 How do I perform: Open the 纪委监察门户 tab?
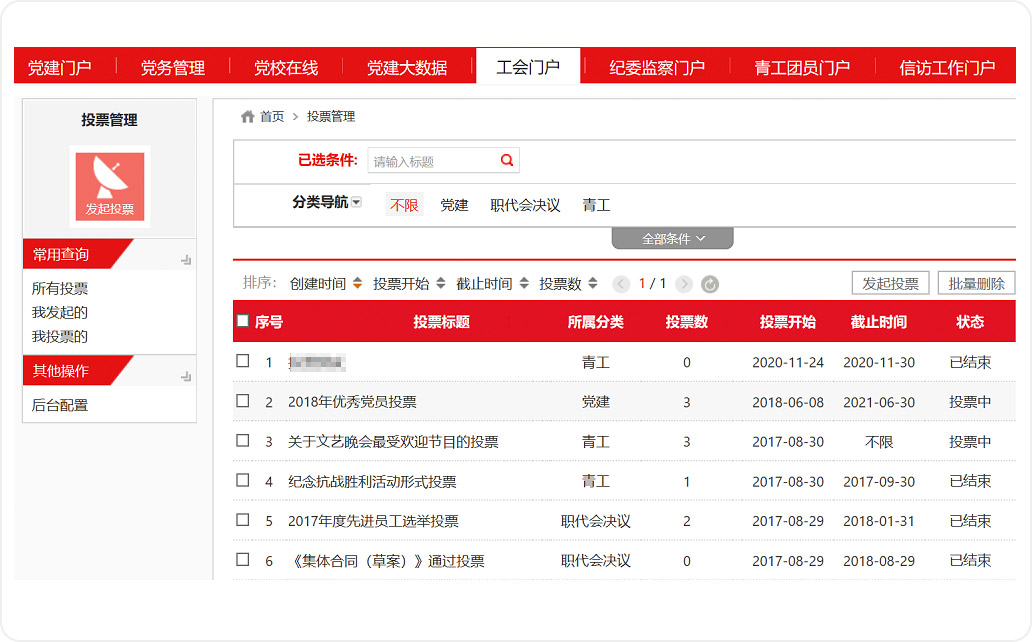[x=657, y=67]
